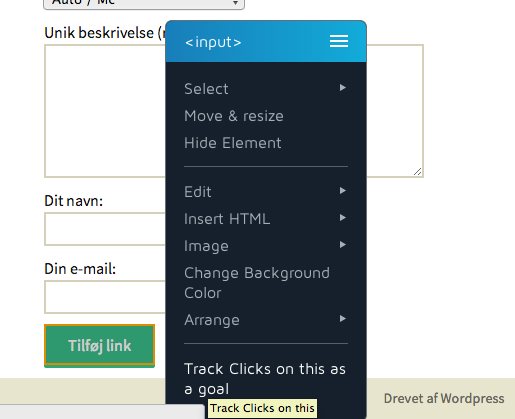The image size is (515, 419).
Task: Select Change Background Color option
Action: coord(257,283)
